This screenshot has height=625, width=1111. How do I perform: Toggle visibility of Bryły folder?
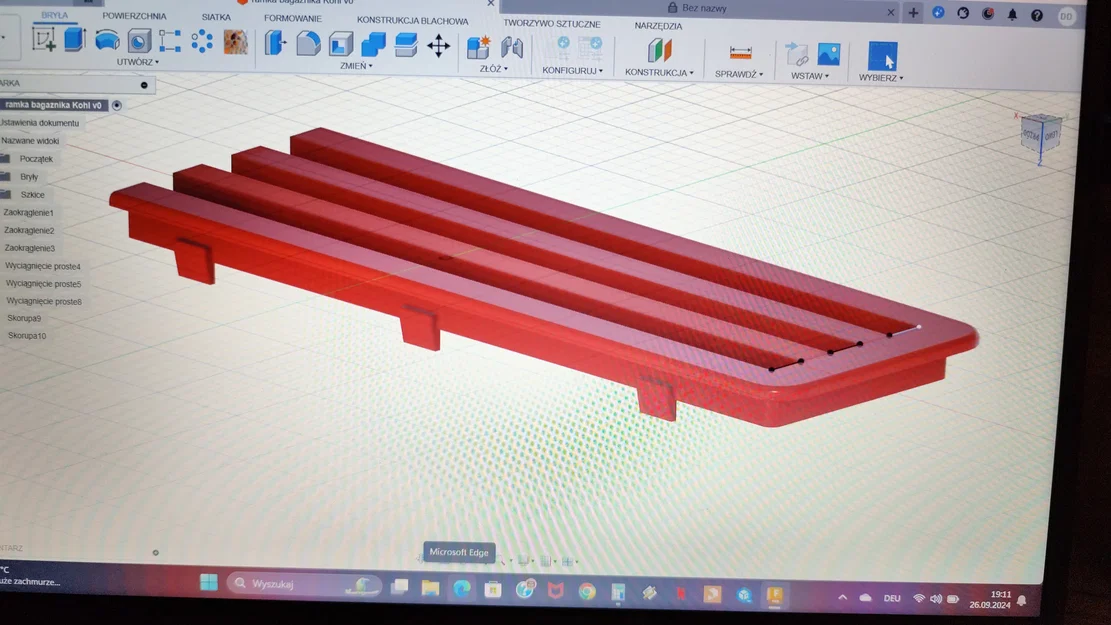[x=6, y=176]
